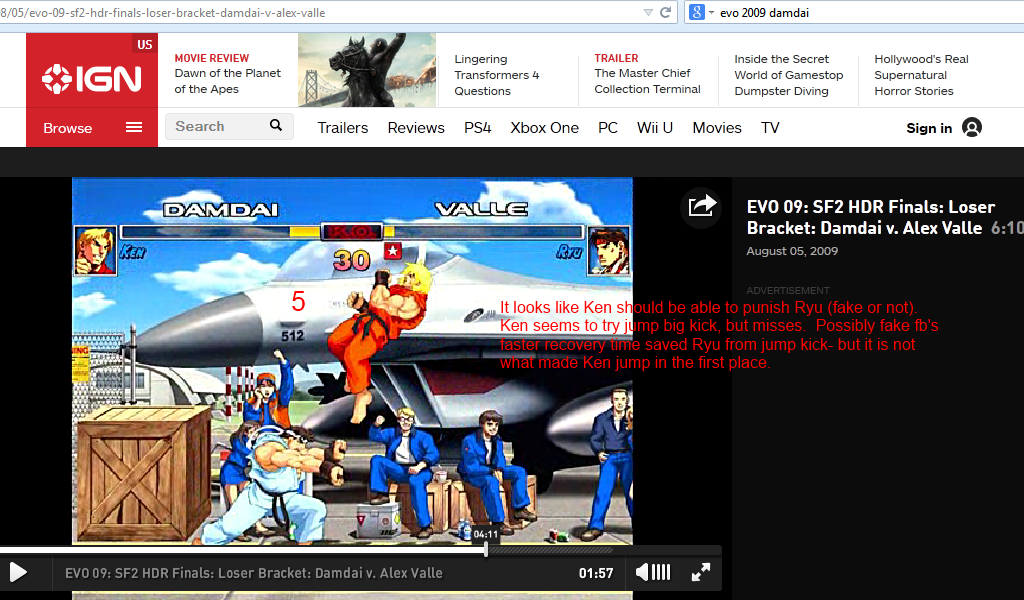Mute the video via the speaker icon
Viewport: 1024px width, 600px height.
[x=643, y=573]
